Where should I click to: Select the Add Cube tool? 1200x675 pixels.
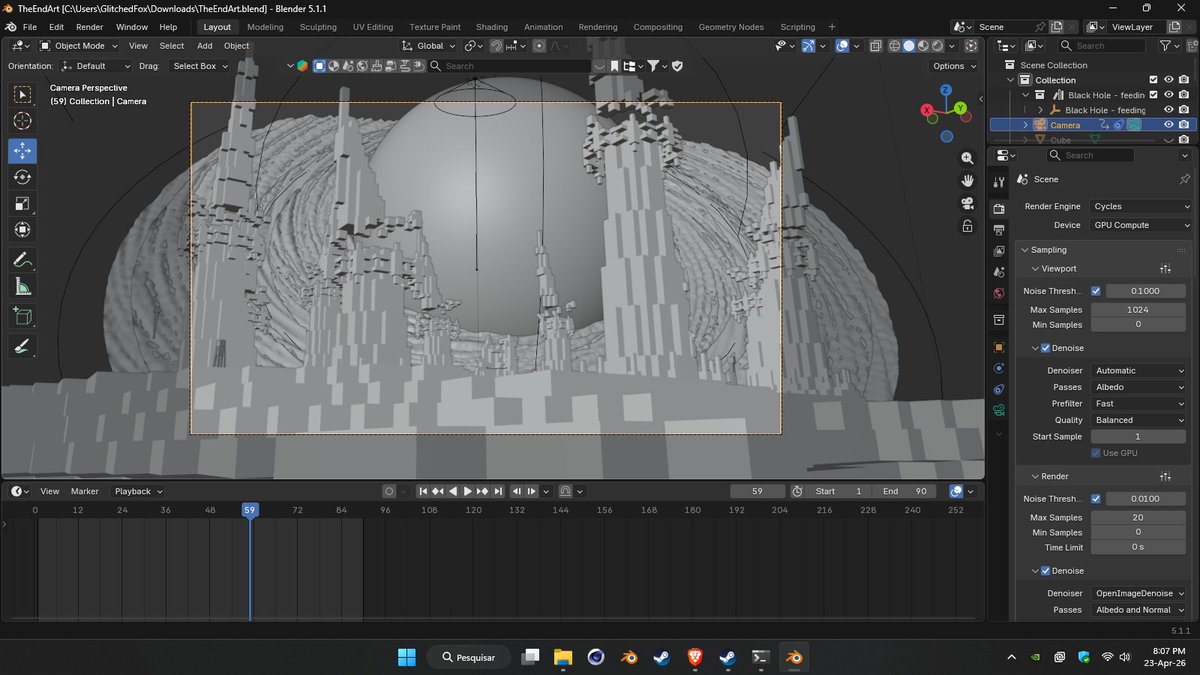tap(22, 317)
